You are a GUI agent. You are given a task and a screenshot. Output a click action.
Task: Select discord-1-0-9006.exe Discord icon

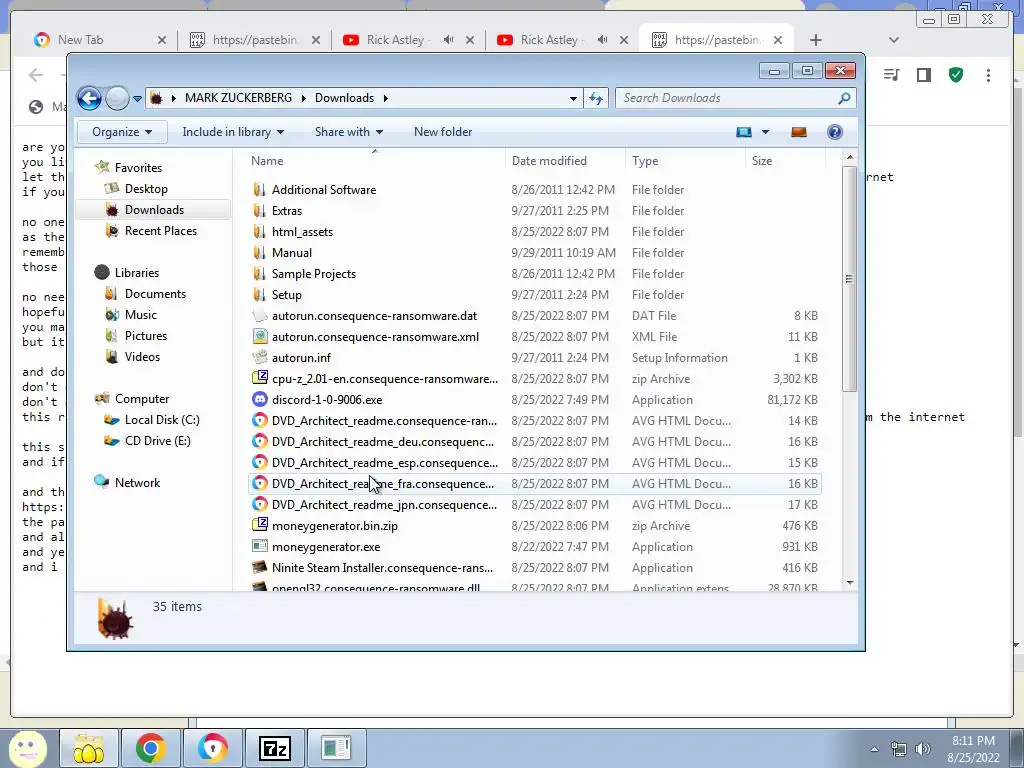pyautogui.click(x=259, y=399)
